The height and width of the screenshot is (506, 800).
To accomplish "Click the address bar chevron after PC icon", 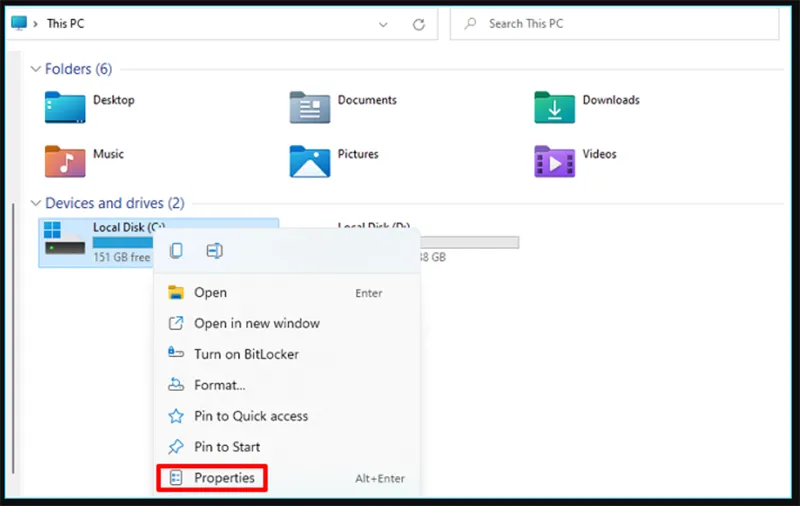I will [35, 24].
